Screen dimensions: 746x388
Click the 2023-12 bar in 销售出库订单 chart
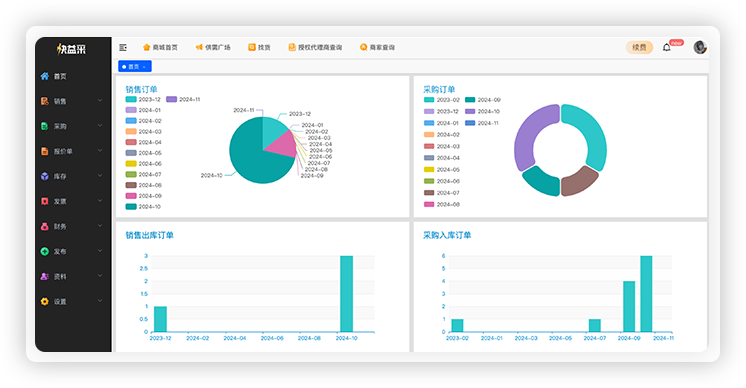160,319
